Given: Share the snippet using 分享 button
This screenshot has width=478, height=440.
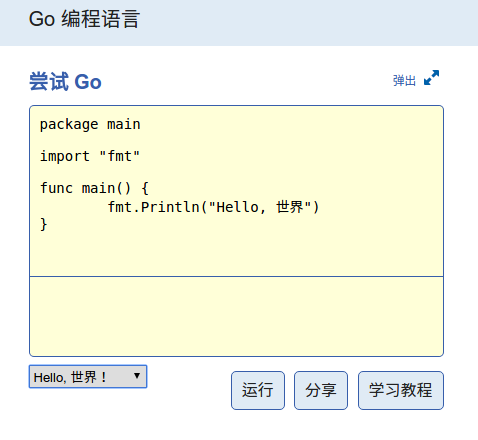Looking at the screenshot, I should coord(321,390).
